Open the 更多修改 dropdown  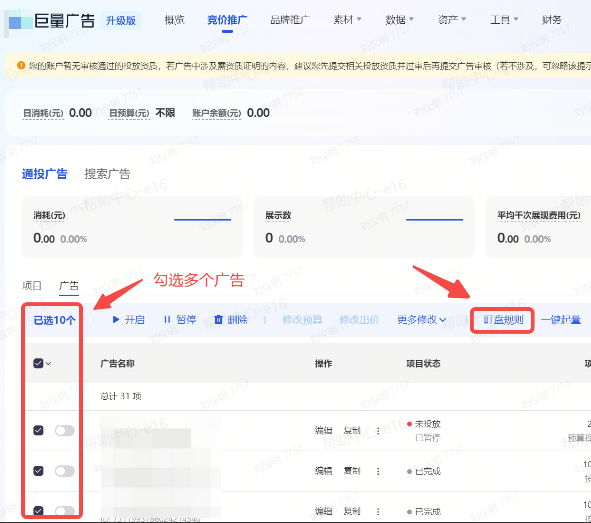click(x=422, y=320)
